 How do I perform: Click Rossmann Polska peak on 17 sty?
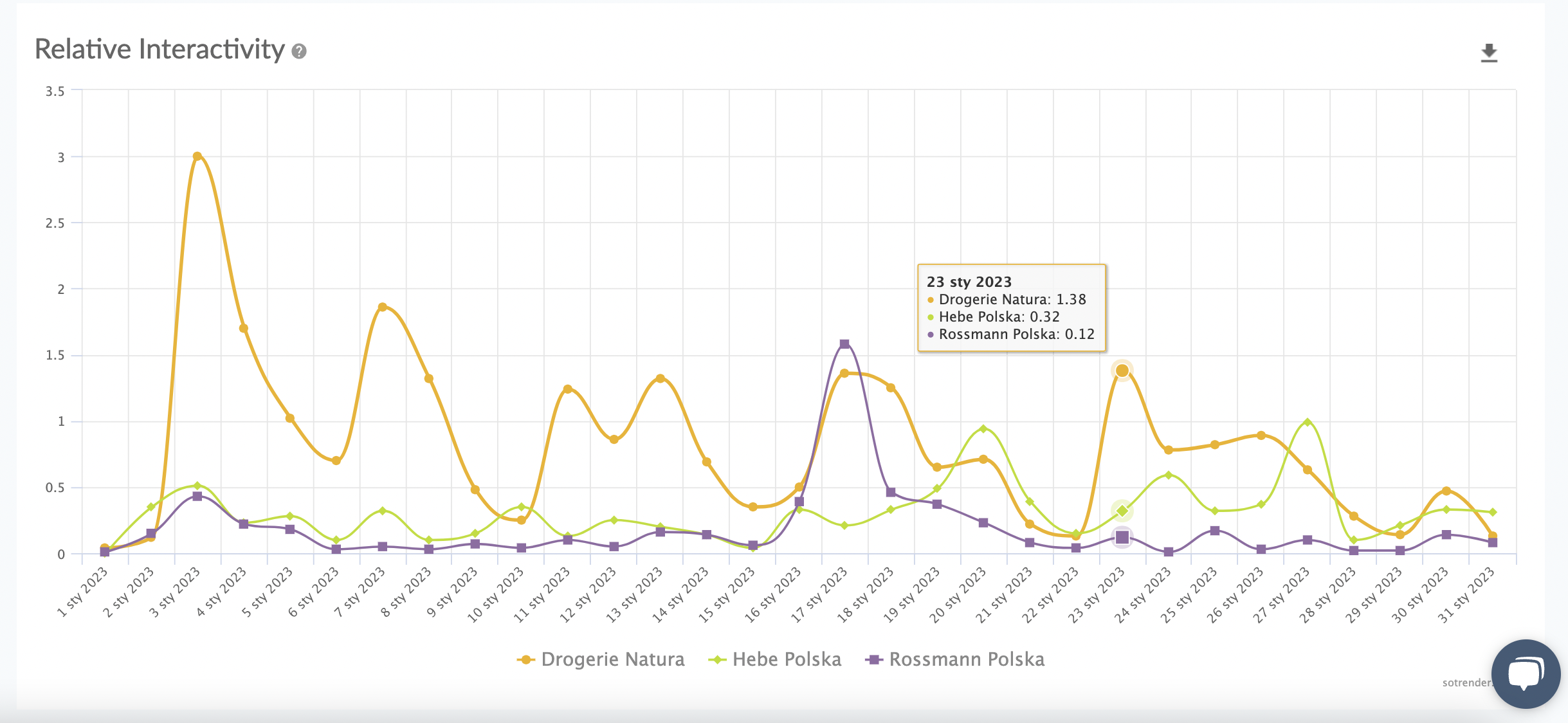click(x=844, y=344)
